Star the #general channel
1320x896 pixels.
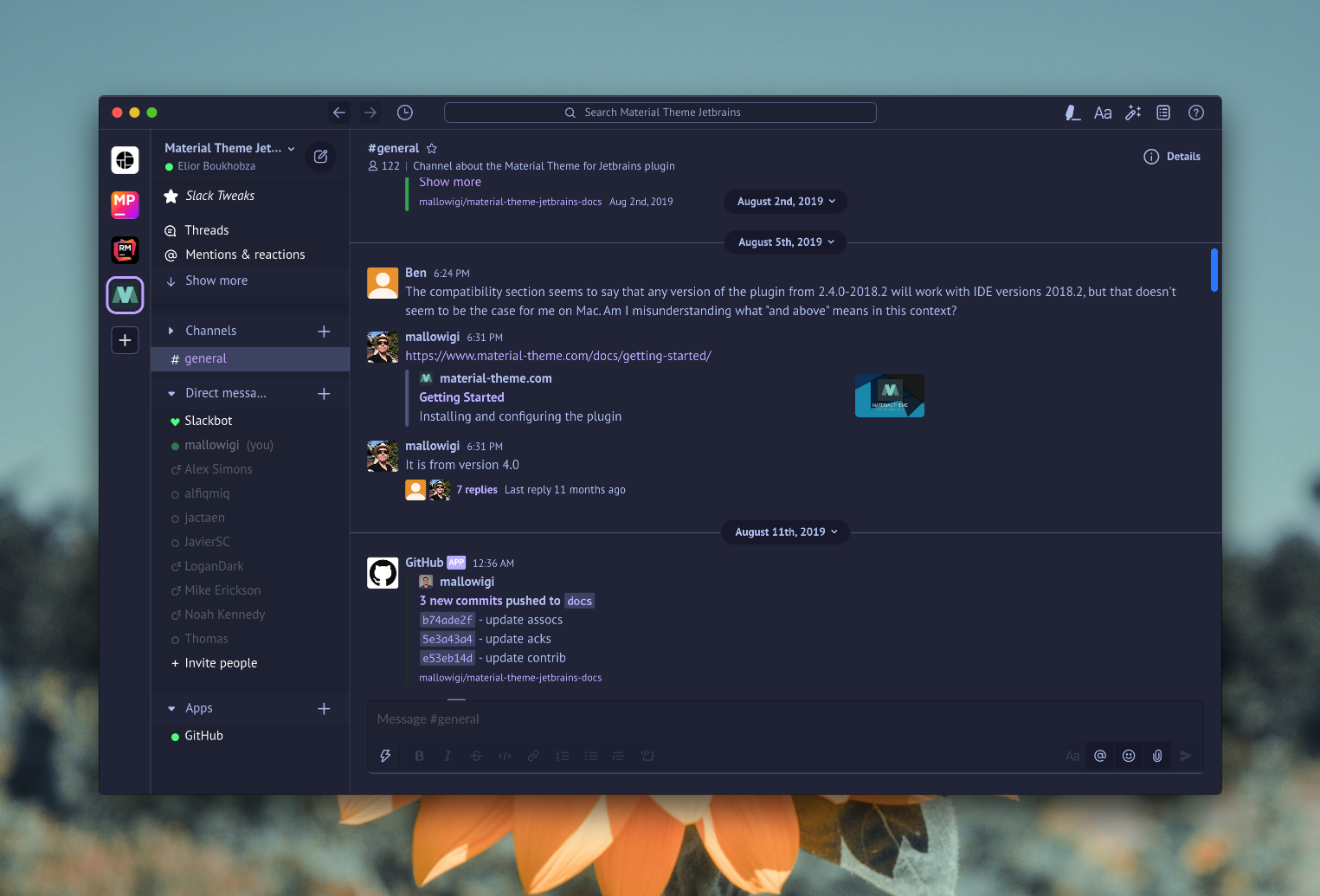(x=432, y=149)
